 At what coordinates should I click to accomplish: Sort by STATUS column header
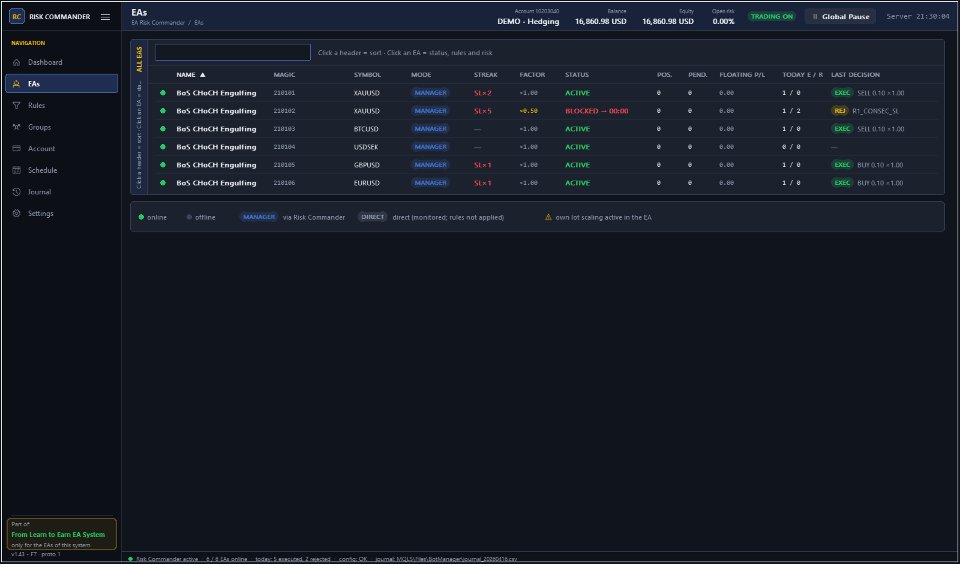coord(577,75)
